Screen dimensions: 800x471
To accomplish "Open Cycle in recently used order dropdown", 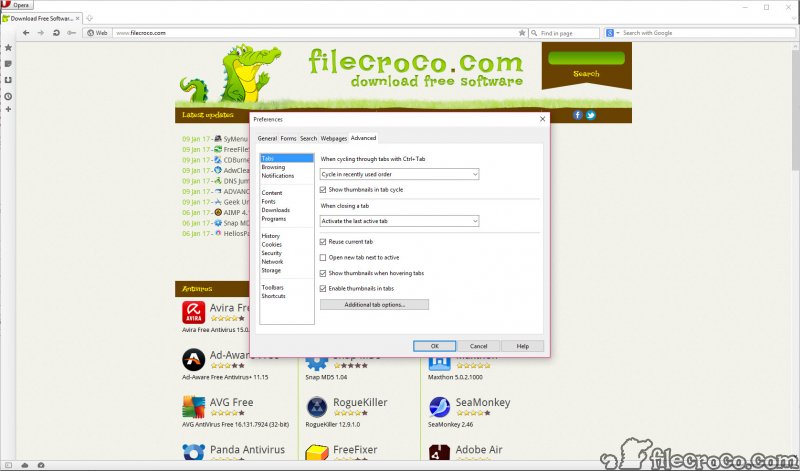I will point(399,174).
